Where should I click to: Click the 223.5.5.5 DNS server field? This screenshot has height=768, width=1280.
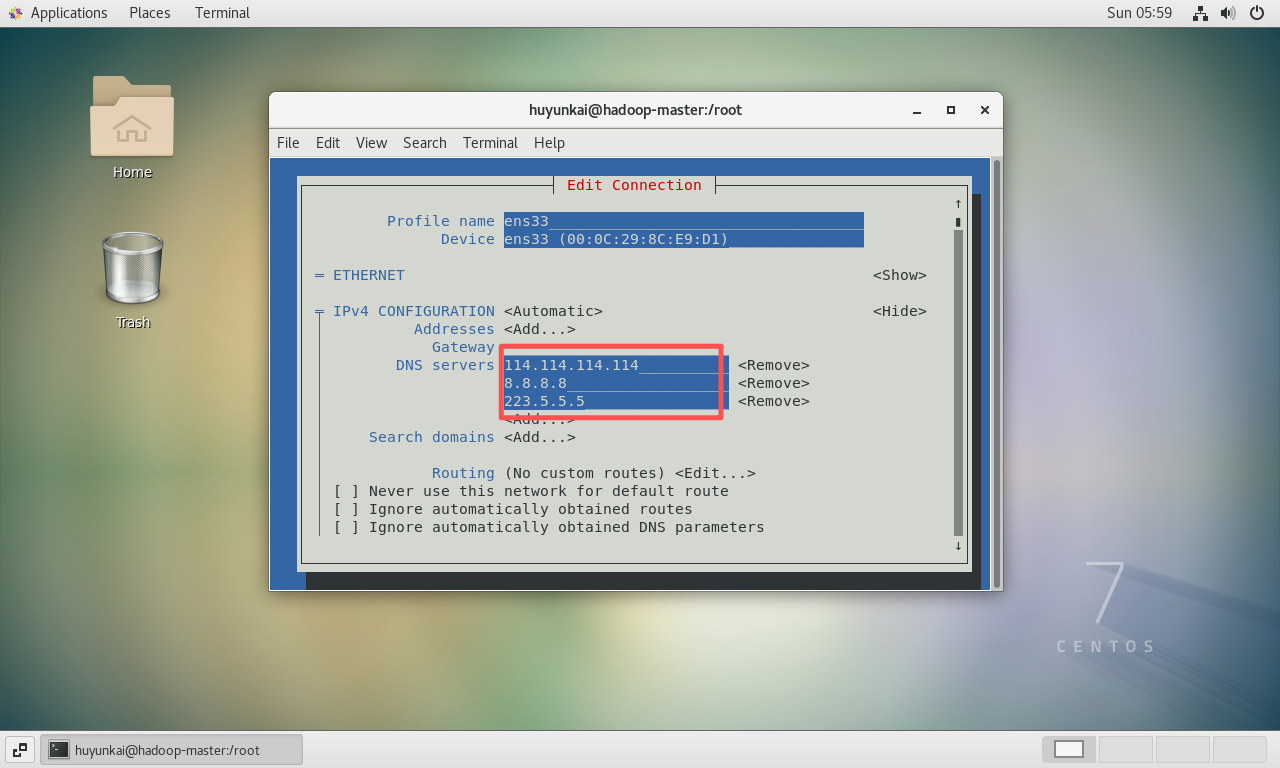point(616,401)
